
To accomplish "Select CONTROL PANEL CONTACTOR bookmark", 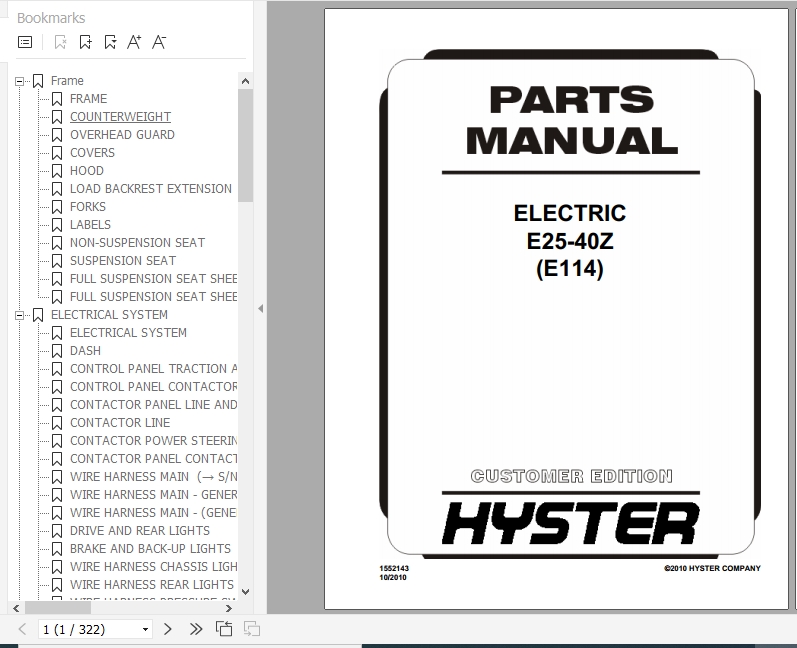I will [153, 387].
